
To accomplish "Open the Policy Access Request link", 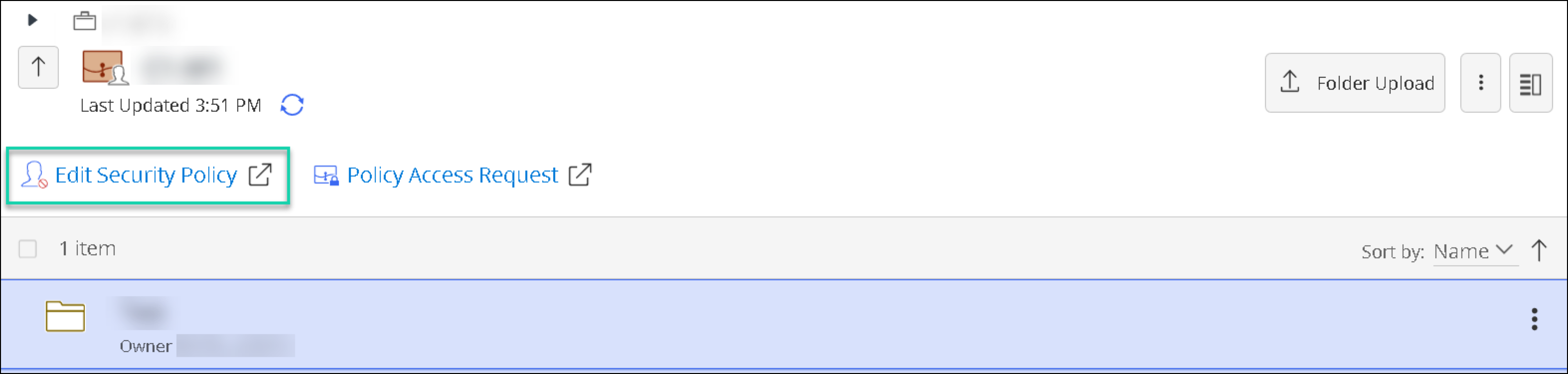I will point(452,176).
